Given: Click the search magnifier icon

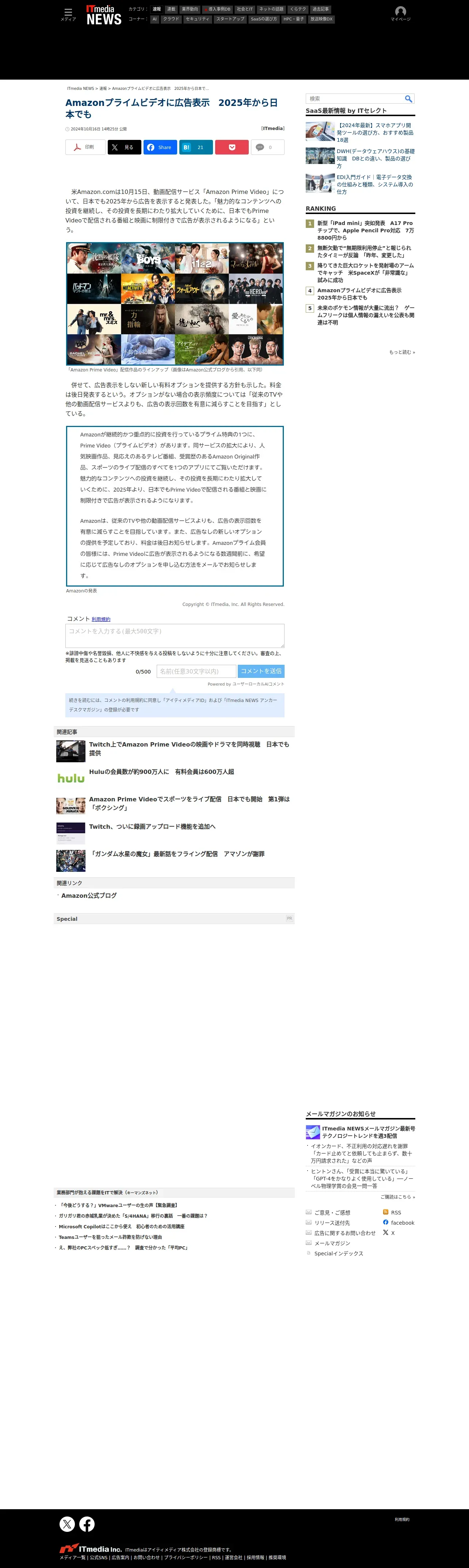Looking at the screenshot, I should tap(409, 99).
